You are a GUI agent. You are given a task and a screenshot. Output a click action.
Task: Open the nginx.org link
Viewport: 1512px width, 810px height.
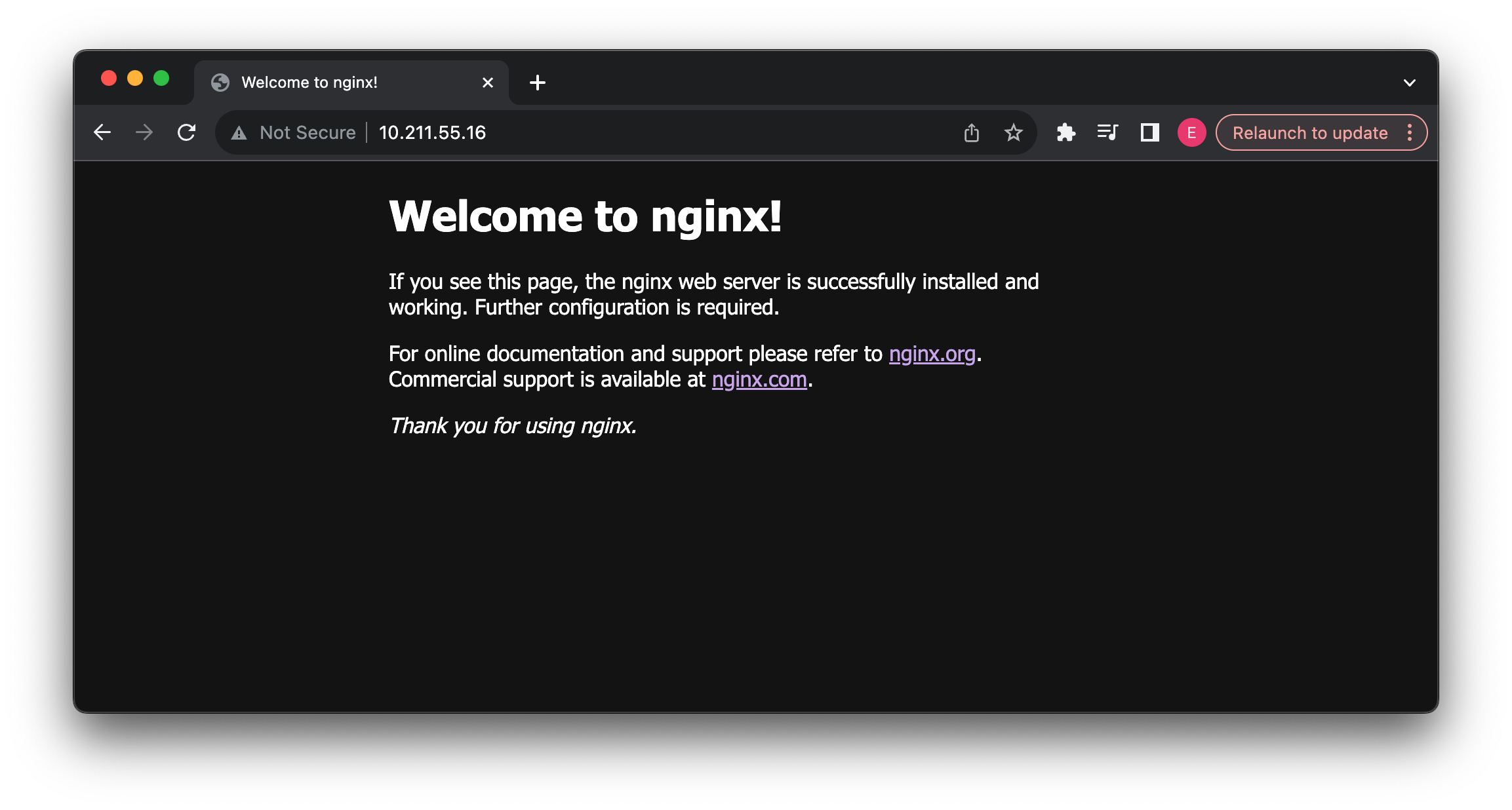932,354
